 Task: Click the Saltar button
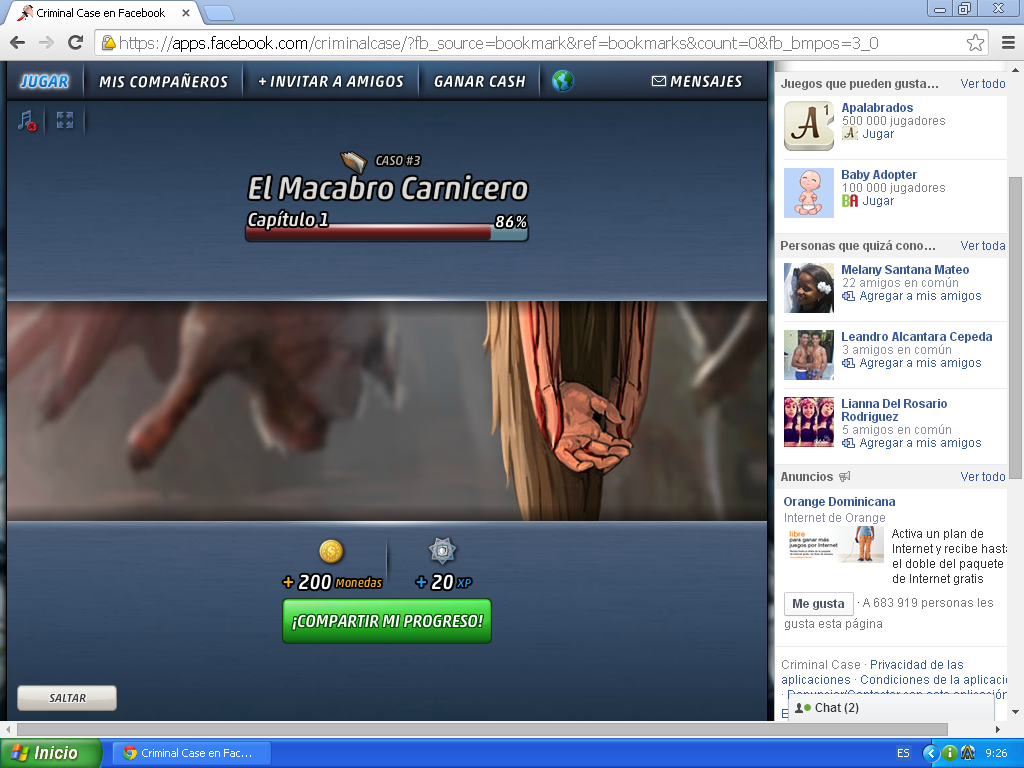pyautogui.click(x=67, y=697)
